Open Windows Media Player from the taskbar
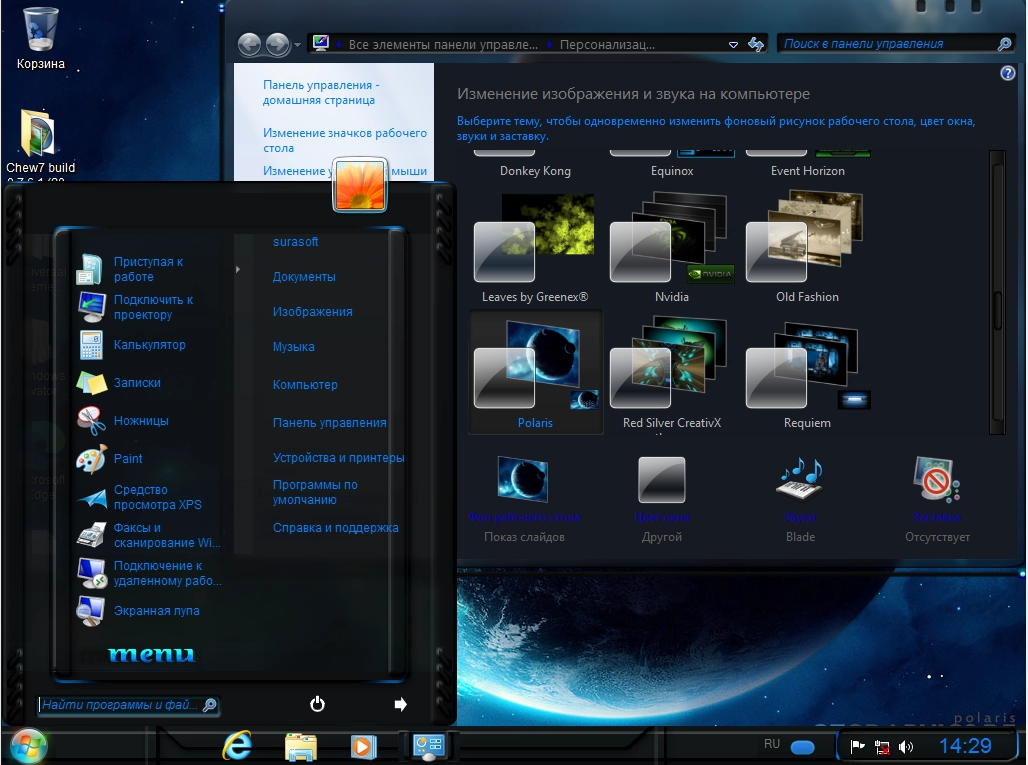This screenshot has width=1028, height=765. point(363,746)
